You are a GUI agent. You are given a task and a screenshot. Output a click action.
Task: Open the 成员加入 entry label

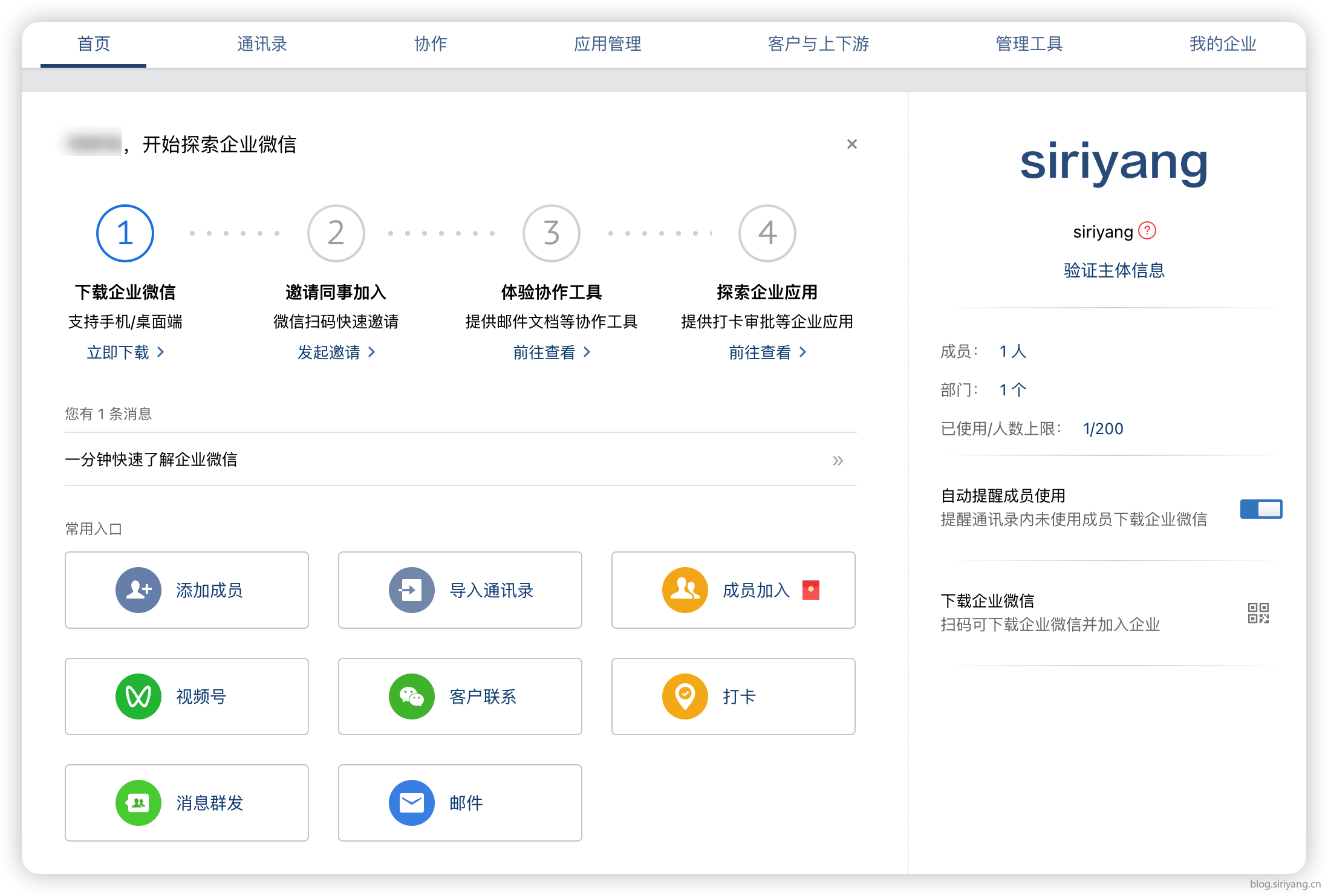[x=756, y=589]
